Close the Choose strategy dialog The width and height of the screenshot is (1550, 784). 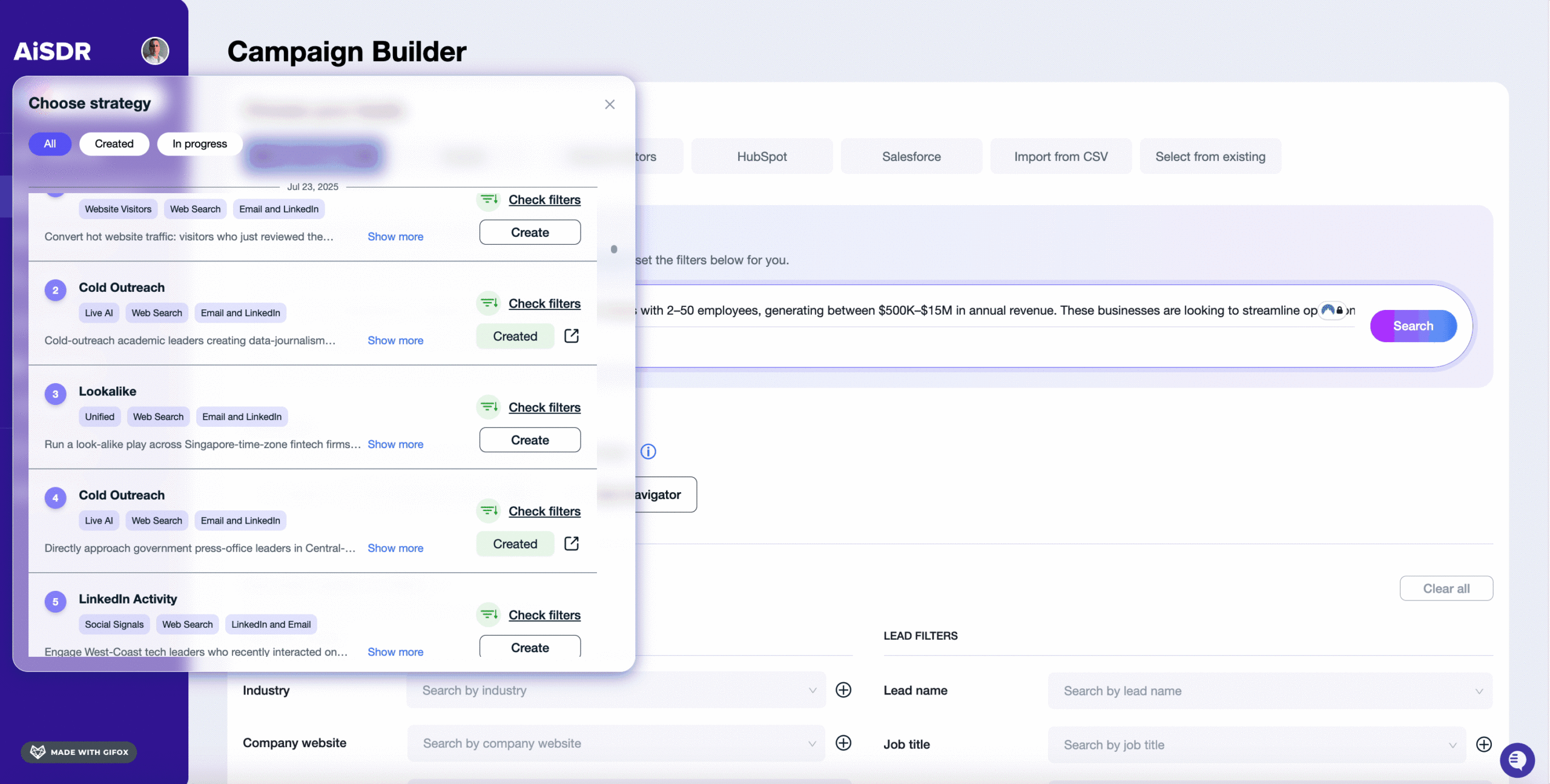[610, 104]
